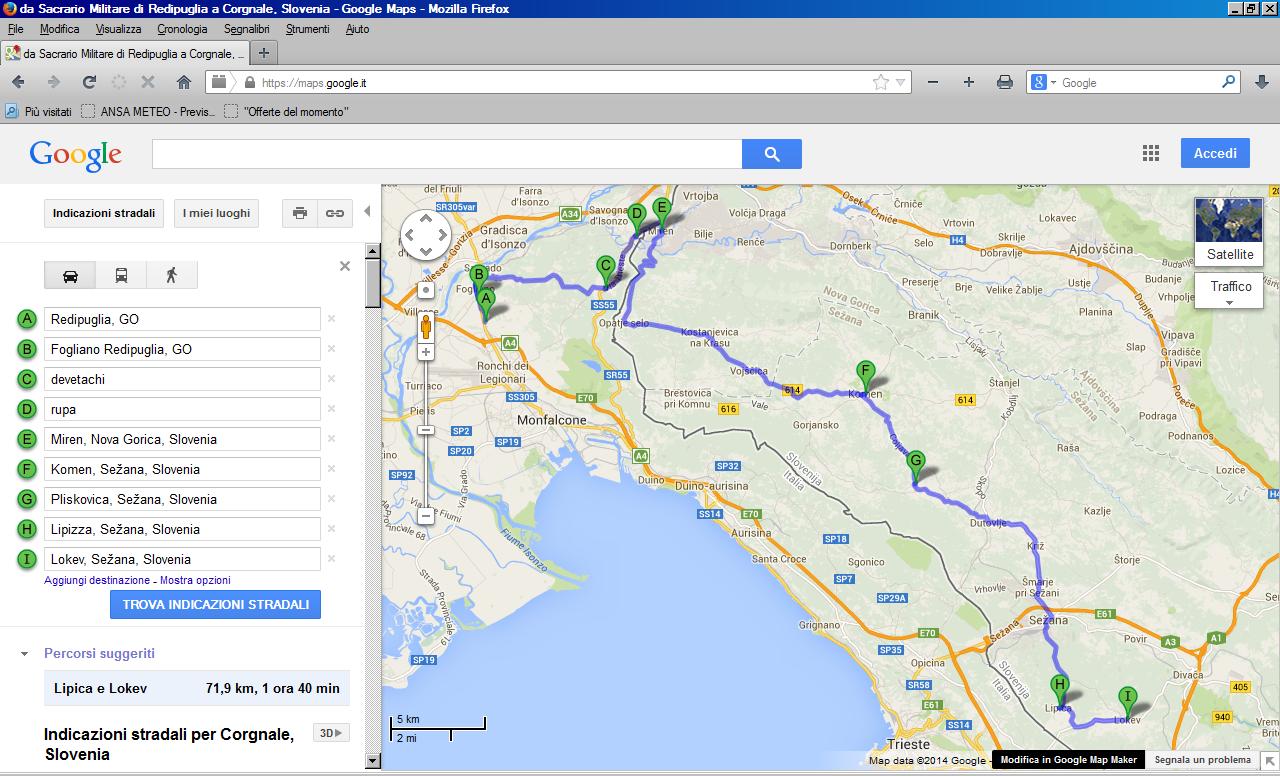Click TROVA INDICAZIONI STRADALI button

click(216, 605)
